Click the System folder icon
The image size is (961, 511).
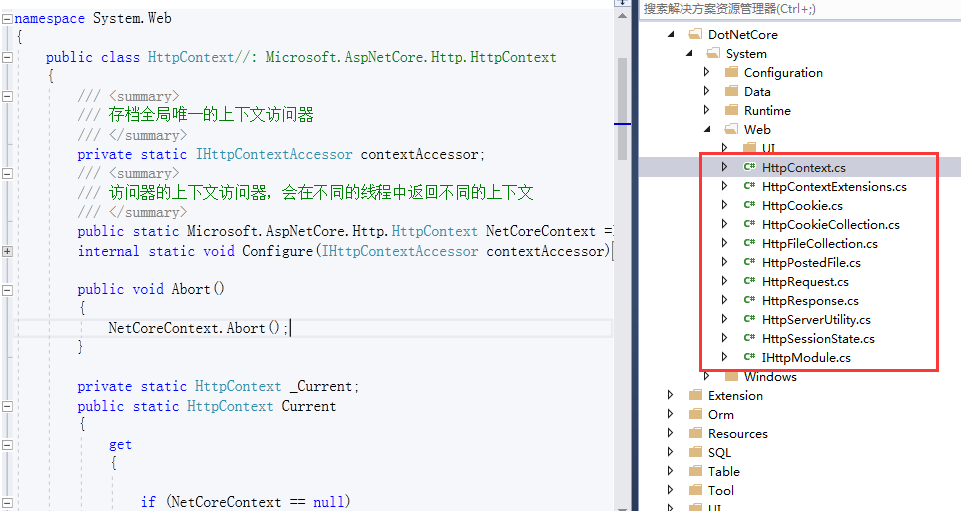pyautogui.click(x=713, y=53)
